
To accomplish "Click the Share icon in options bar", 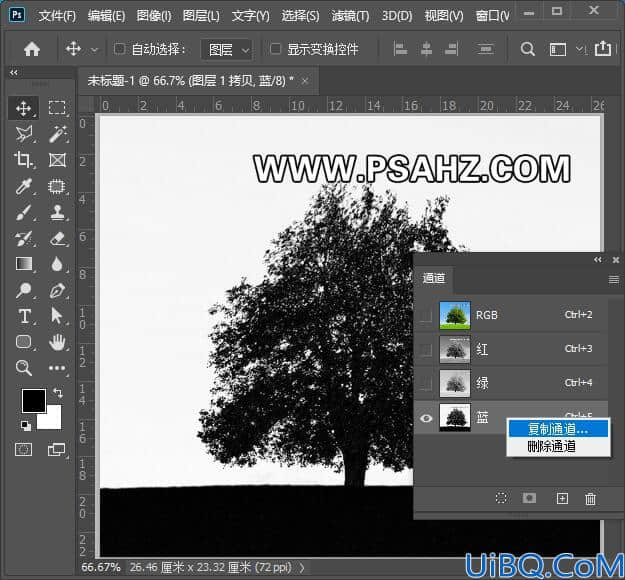I will (x=603, y=49).
